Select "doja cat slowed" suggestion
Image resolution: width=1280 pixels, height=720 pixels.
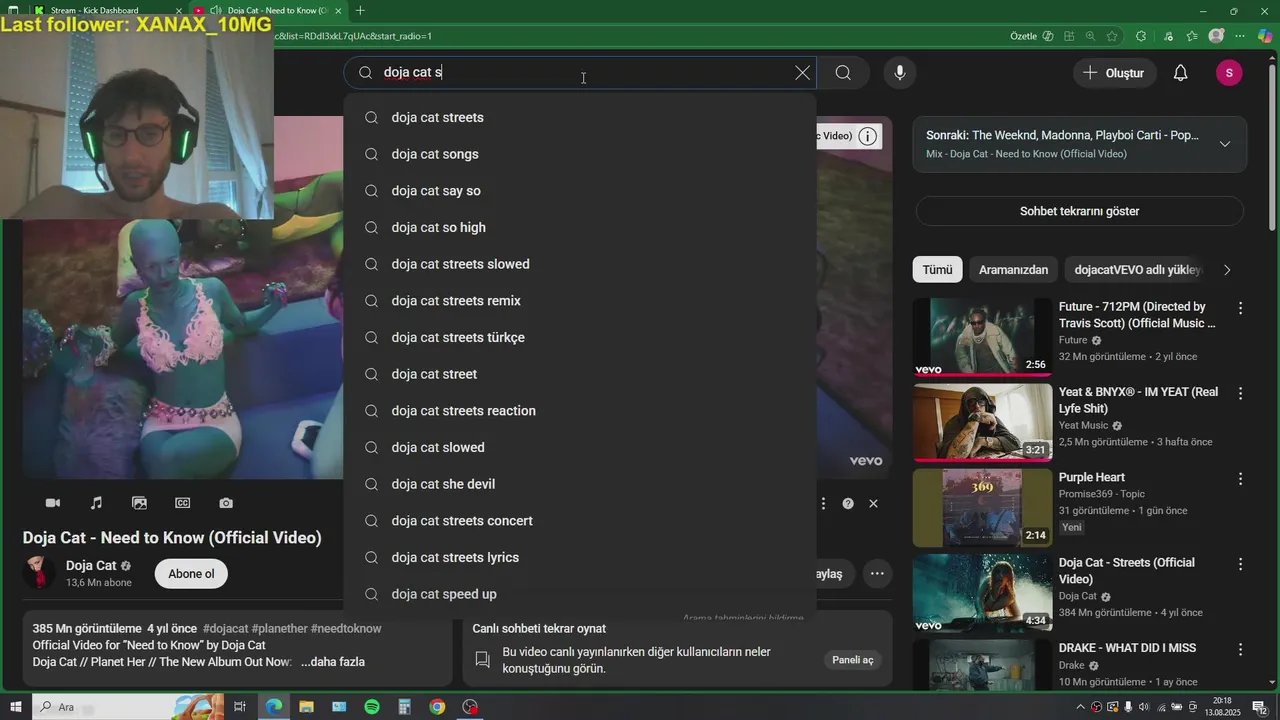[580, 447]
